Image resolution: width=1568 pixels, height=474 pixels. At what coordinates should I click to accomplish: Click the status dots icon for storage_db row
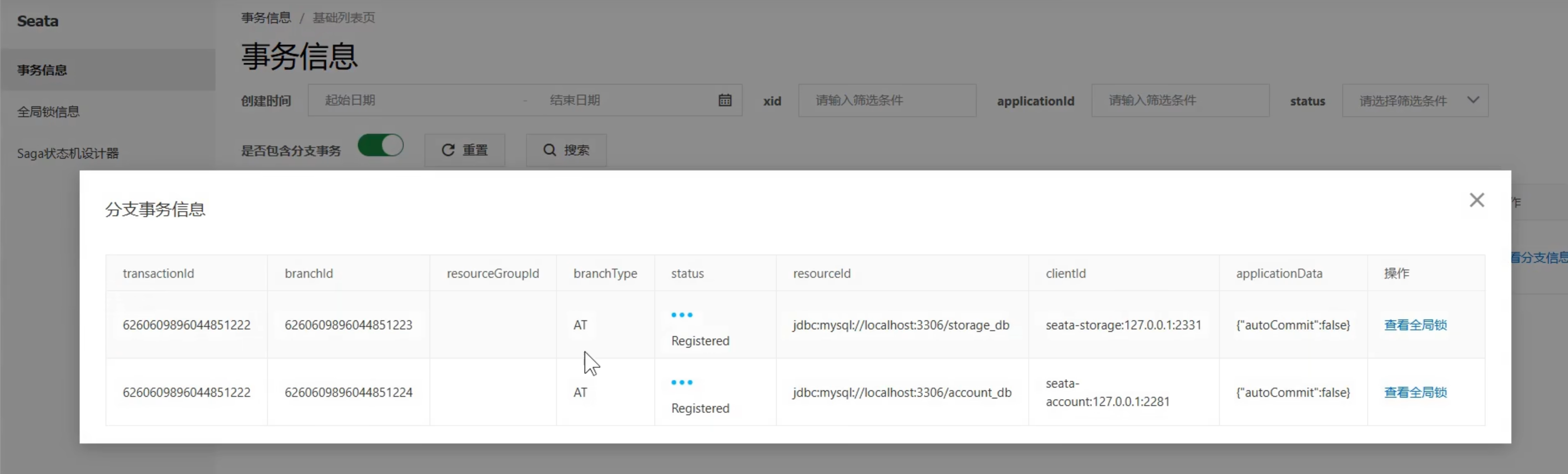pyautogui.click(x=681, y=315)
